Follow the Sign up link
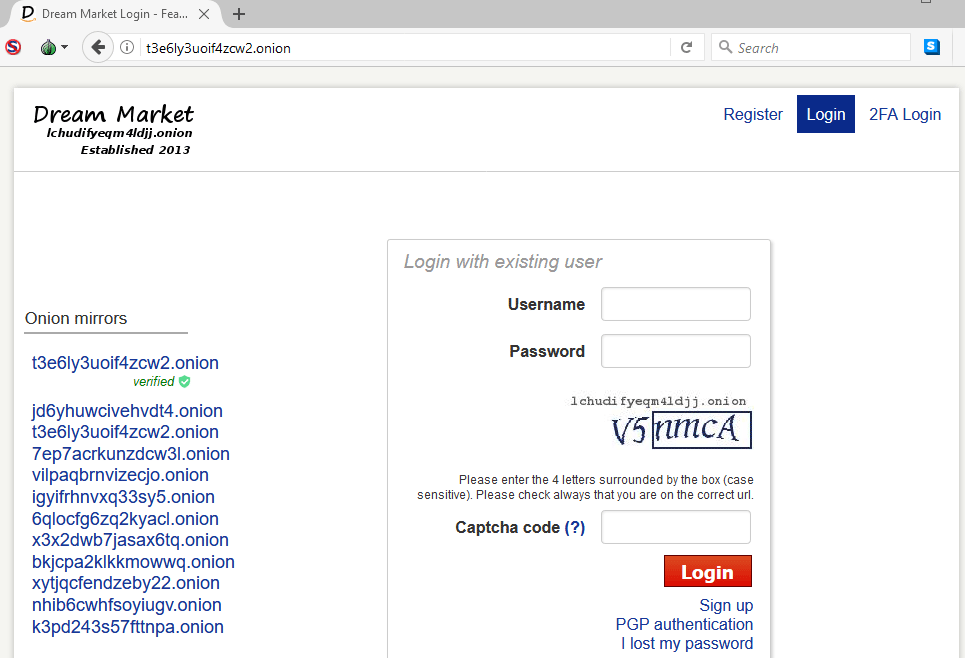The image size is (965, 658). point(726,606)
